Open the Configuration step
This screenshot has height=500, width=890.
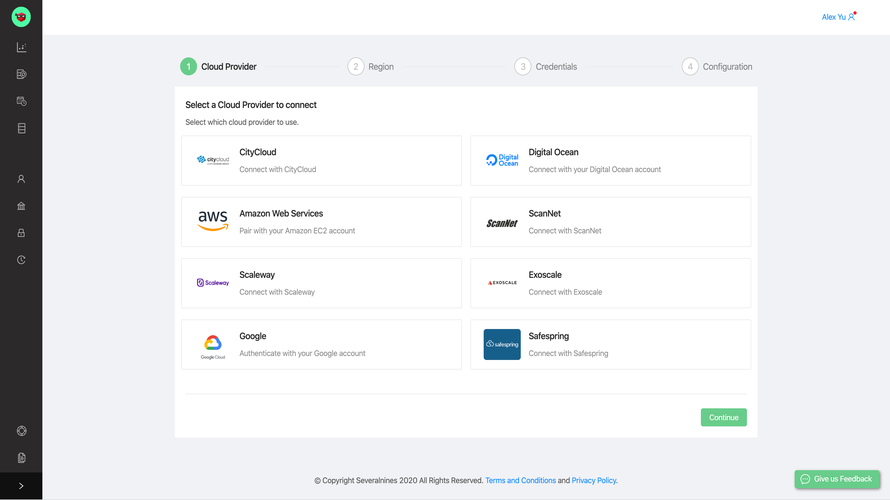click(x=717, y=67)
